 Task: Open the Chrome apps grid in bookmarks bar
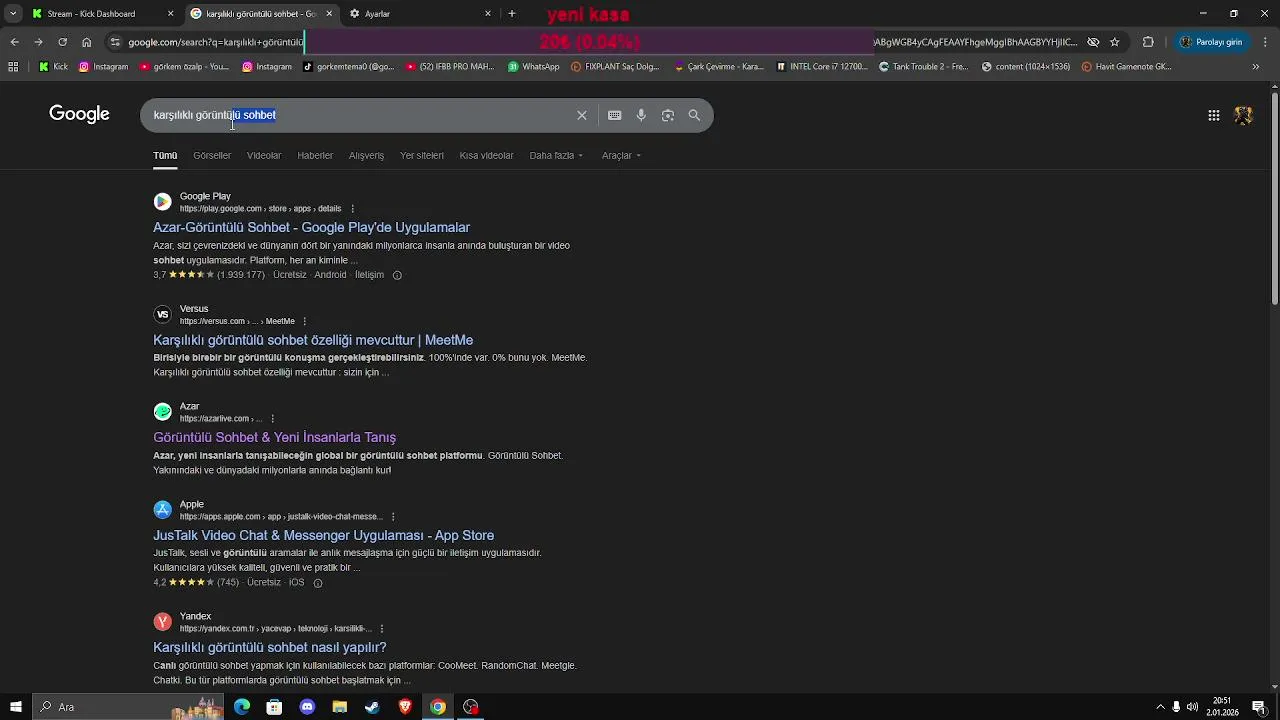[13, 67]
